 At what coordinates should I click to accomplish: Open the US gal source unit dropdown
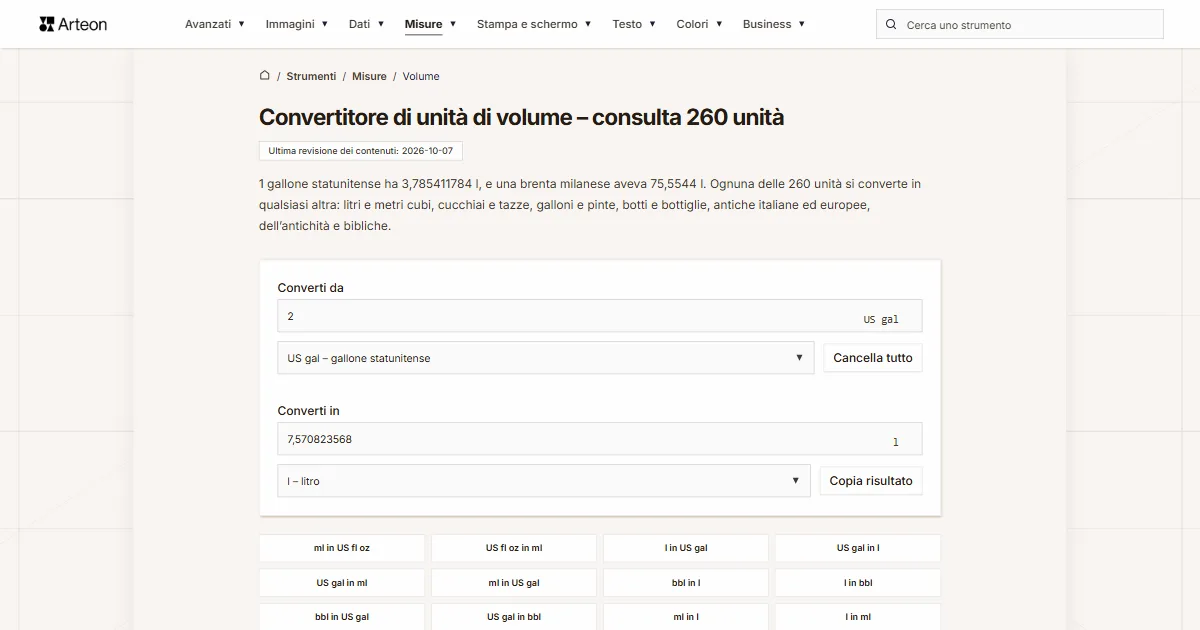(546, 358)
